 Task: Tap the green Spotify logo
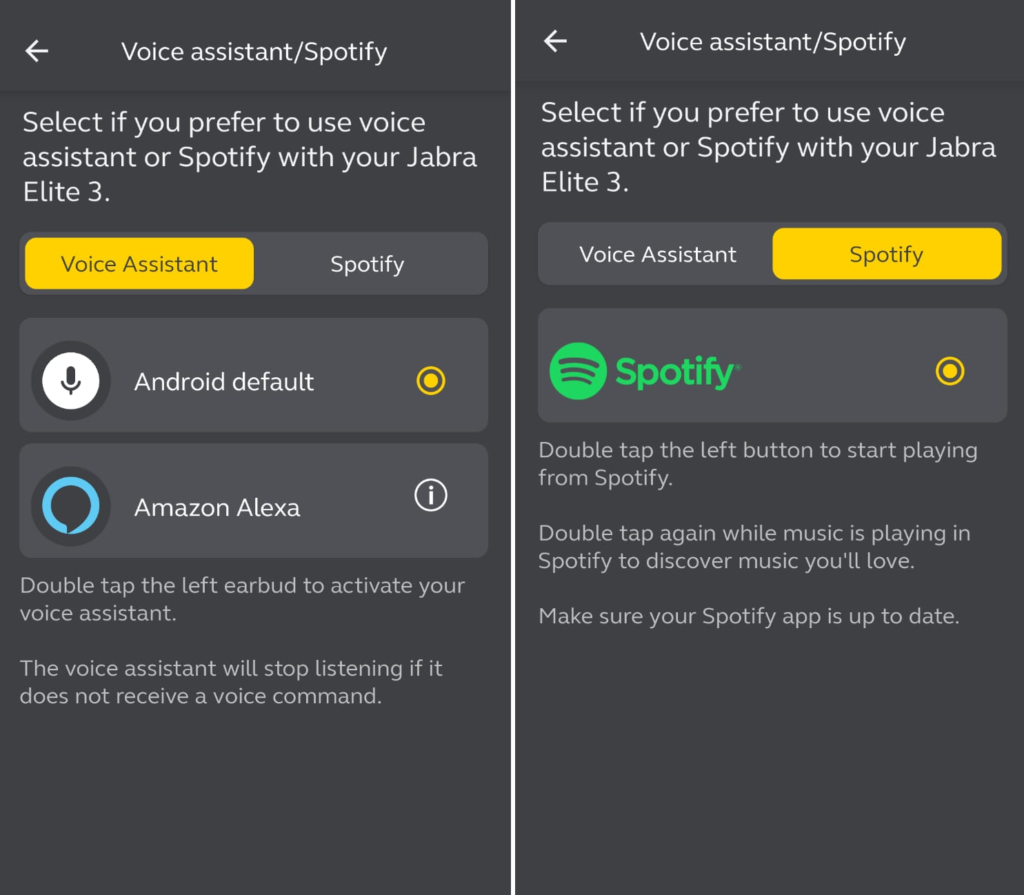(x=578, y=371)
